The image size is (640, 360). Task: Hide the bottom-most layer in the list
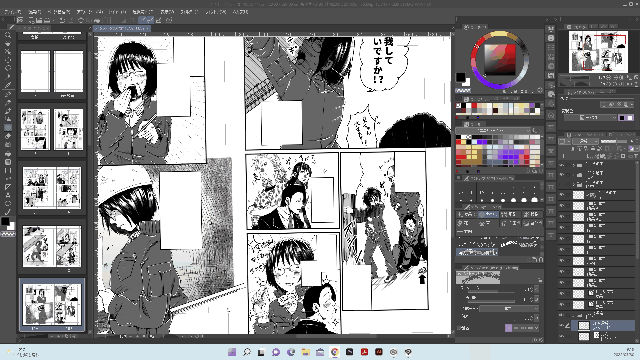point(562,336)
